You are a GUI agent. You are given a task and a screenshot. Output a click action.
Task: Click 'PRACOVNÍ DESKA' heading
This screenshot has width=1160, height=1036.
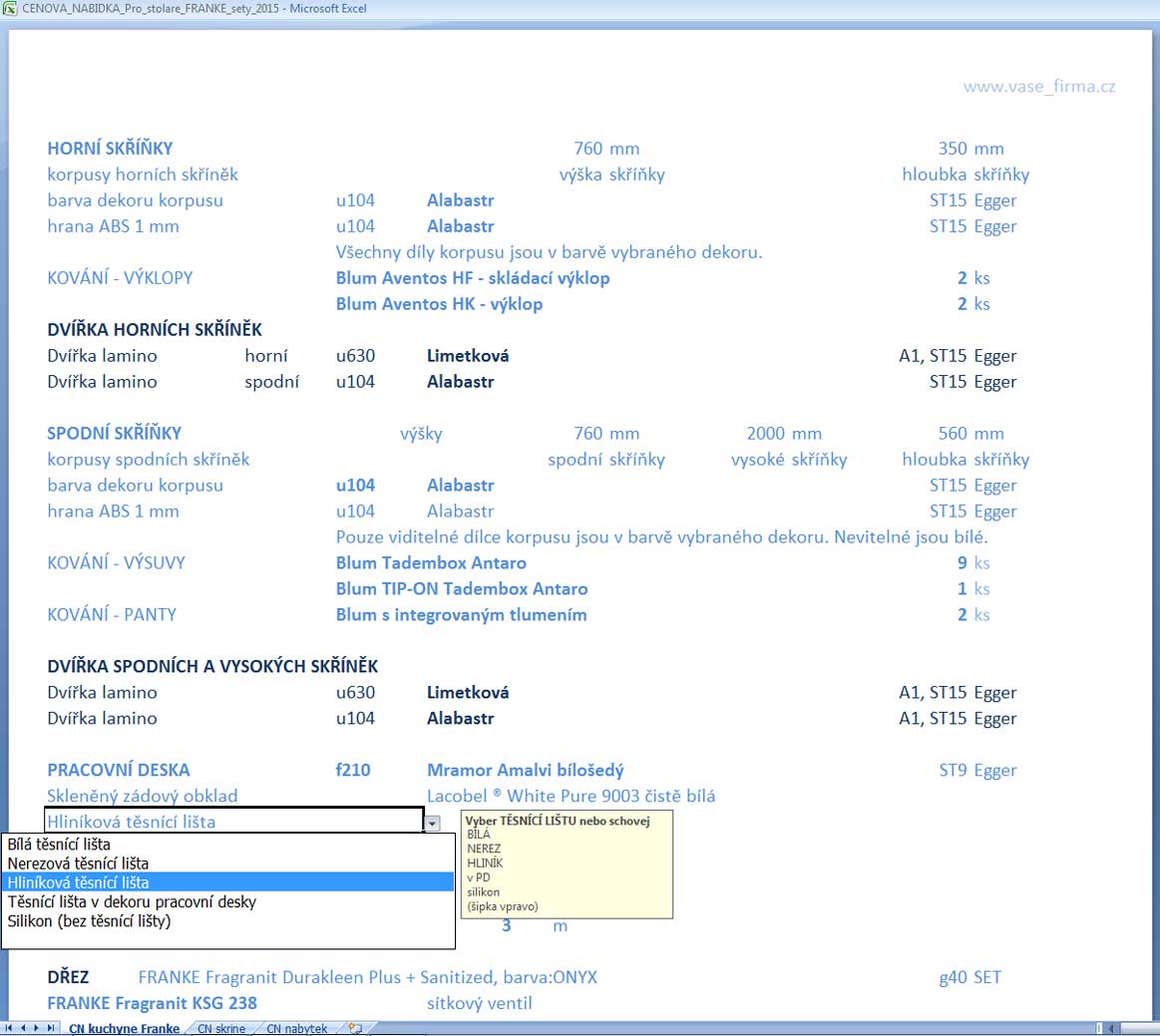point(119,770)
